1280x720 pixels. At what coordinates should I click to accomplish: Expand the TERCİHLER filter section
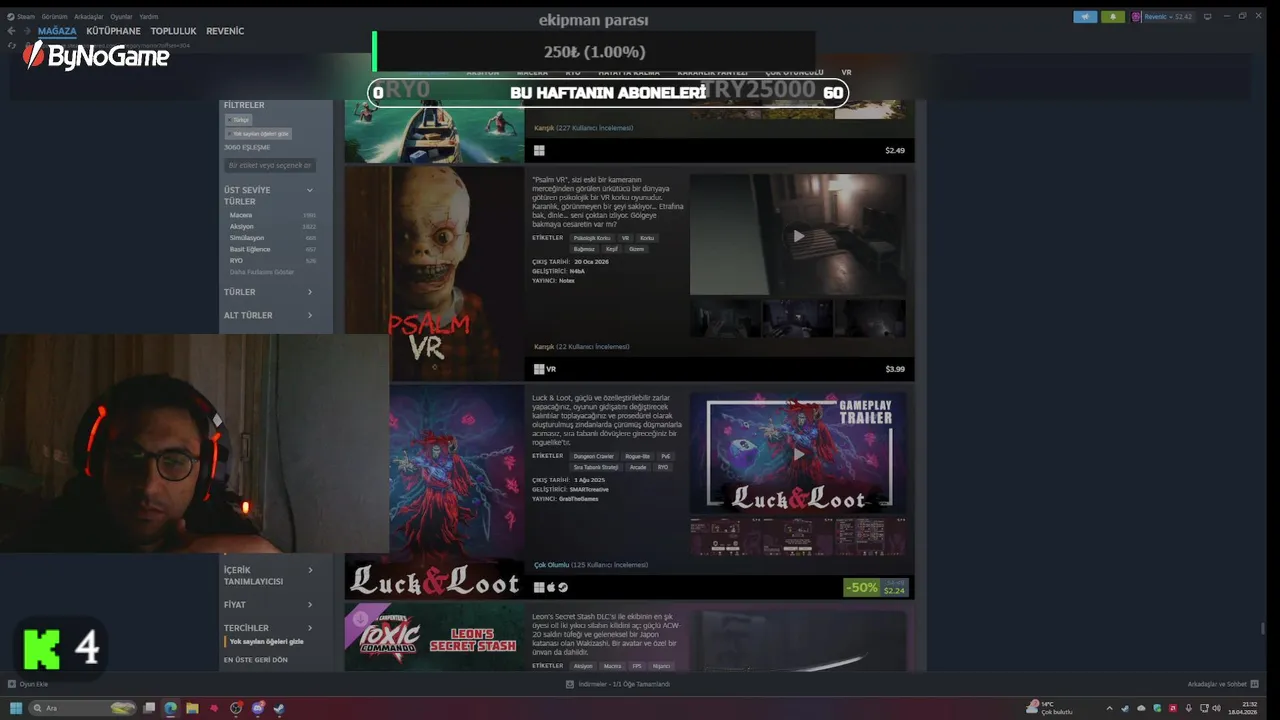(268, 628)
